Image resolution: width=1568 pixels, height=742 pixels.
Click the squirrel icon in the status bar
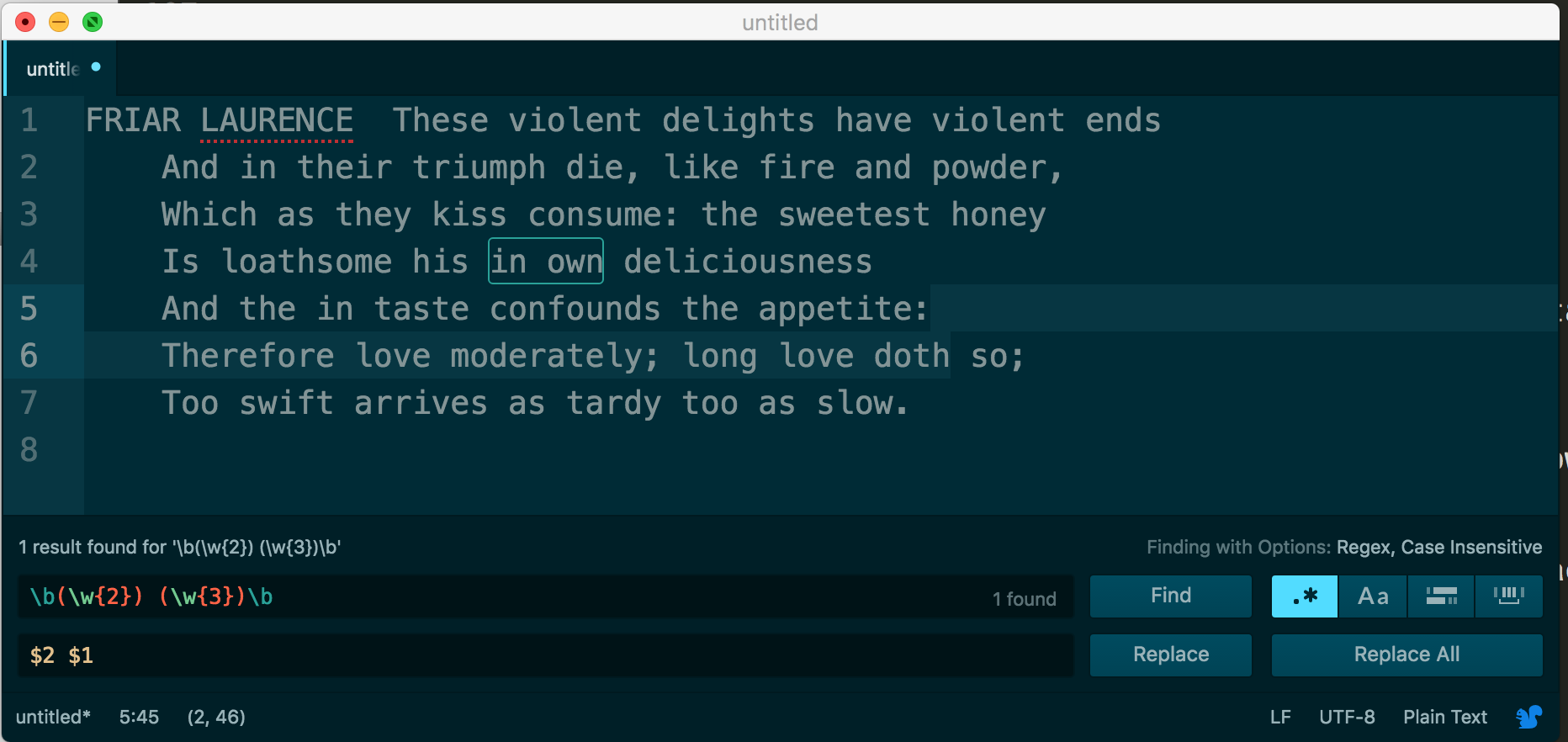click(1528, 717)
